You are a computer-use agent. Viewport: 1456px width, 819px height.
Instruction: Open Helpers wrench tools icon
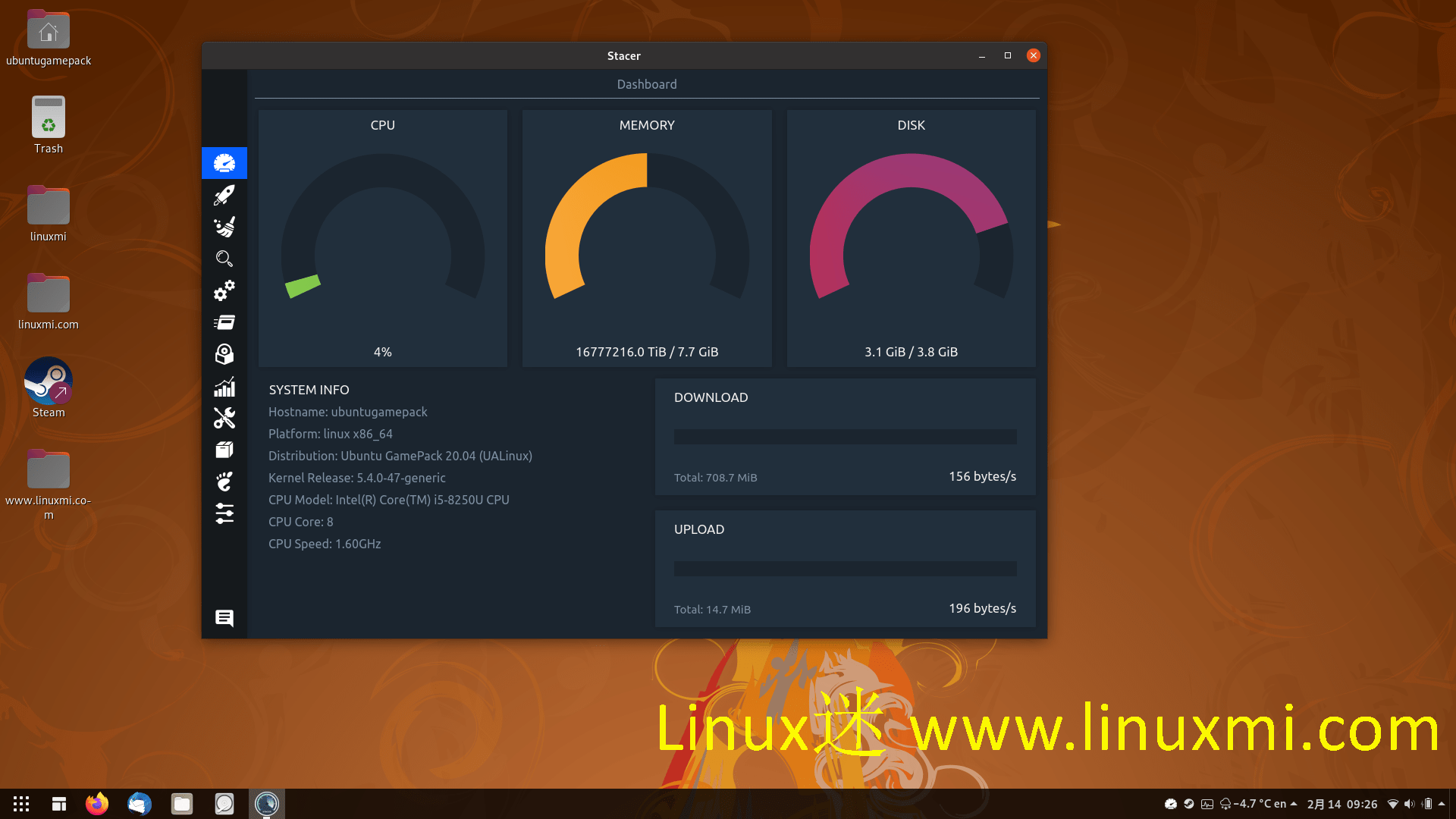click(x=224, y=418)
